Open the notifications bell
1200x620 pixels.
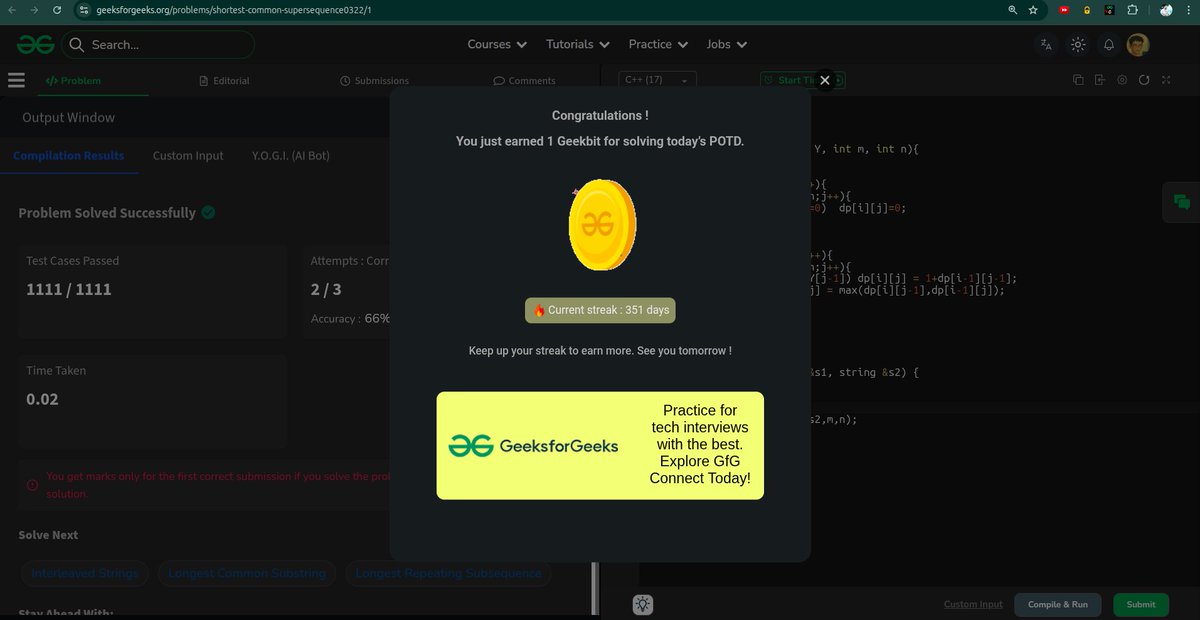click(x=1108, y=44)
